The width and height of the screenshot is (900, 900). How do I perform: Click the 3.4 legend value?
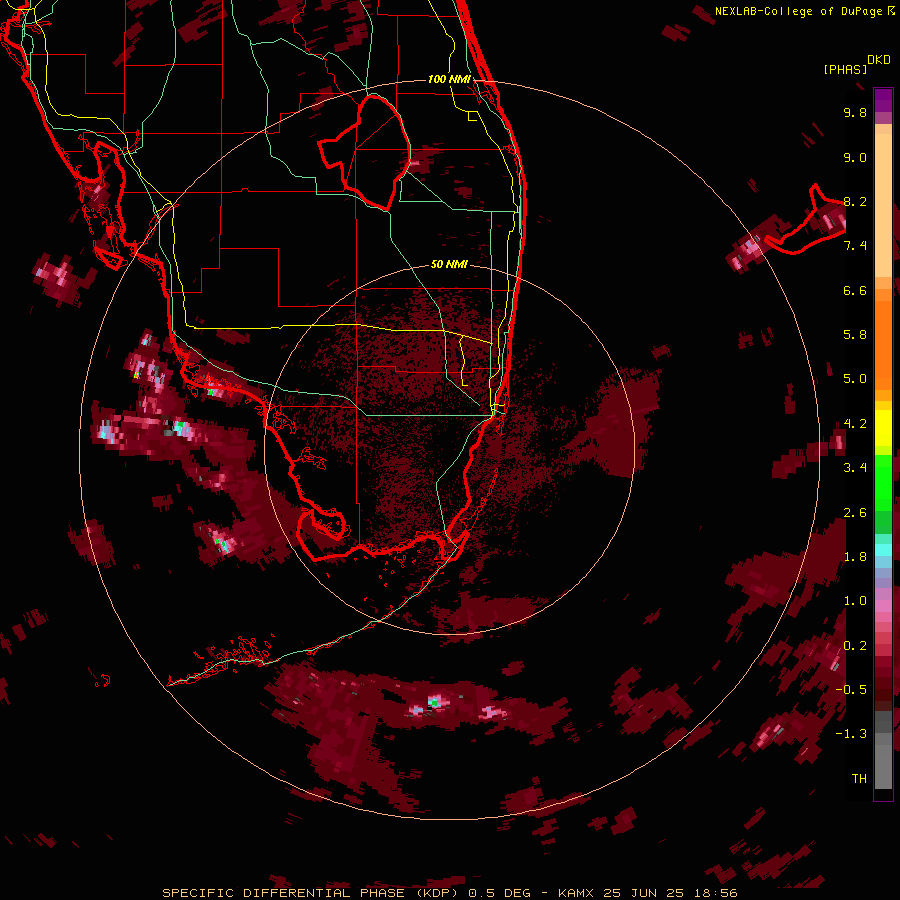[855, 468]
